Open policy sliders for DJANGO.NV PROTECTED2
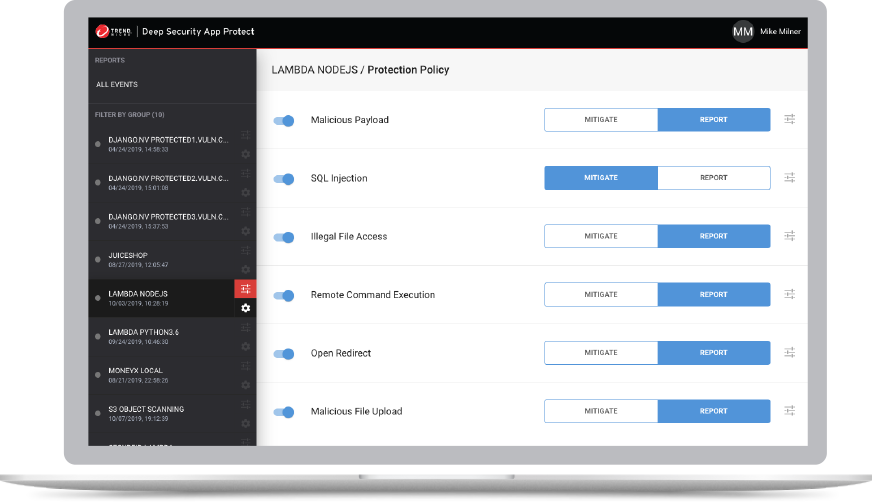 coord(245,173)
